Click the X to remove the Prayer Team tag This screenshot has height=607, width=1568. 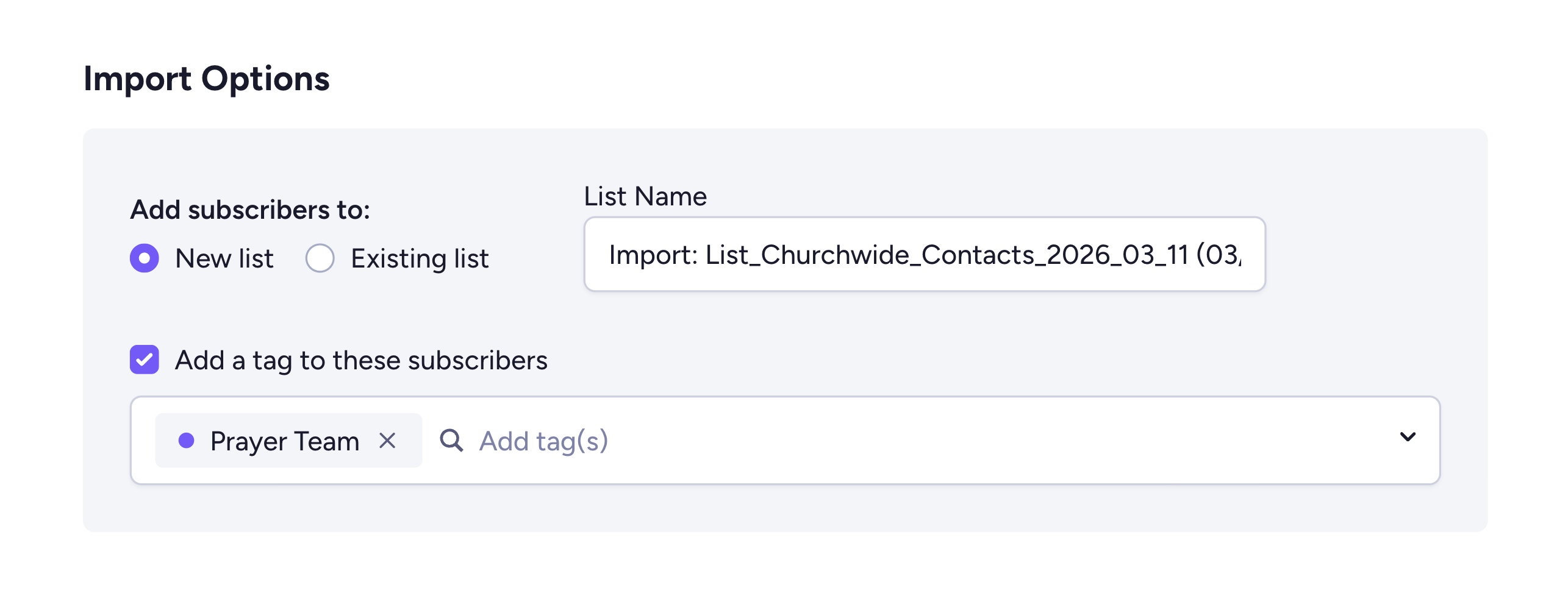tap(388, 440)
